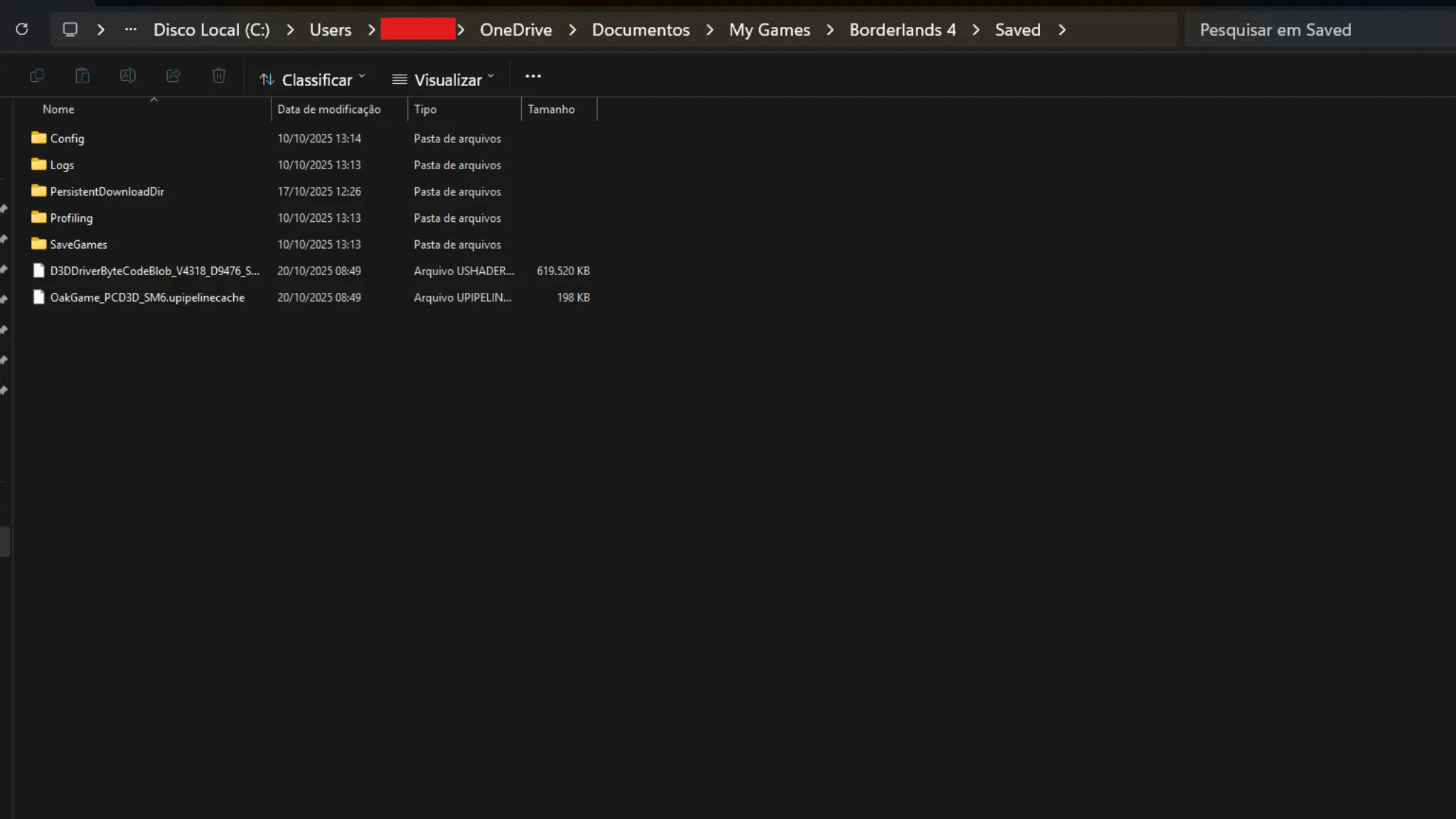Screen dimensions: 1456x819
Task: Click the paste clipboard icon
Action: click(82, 76)
